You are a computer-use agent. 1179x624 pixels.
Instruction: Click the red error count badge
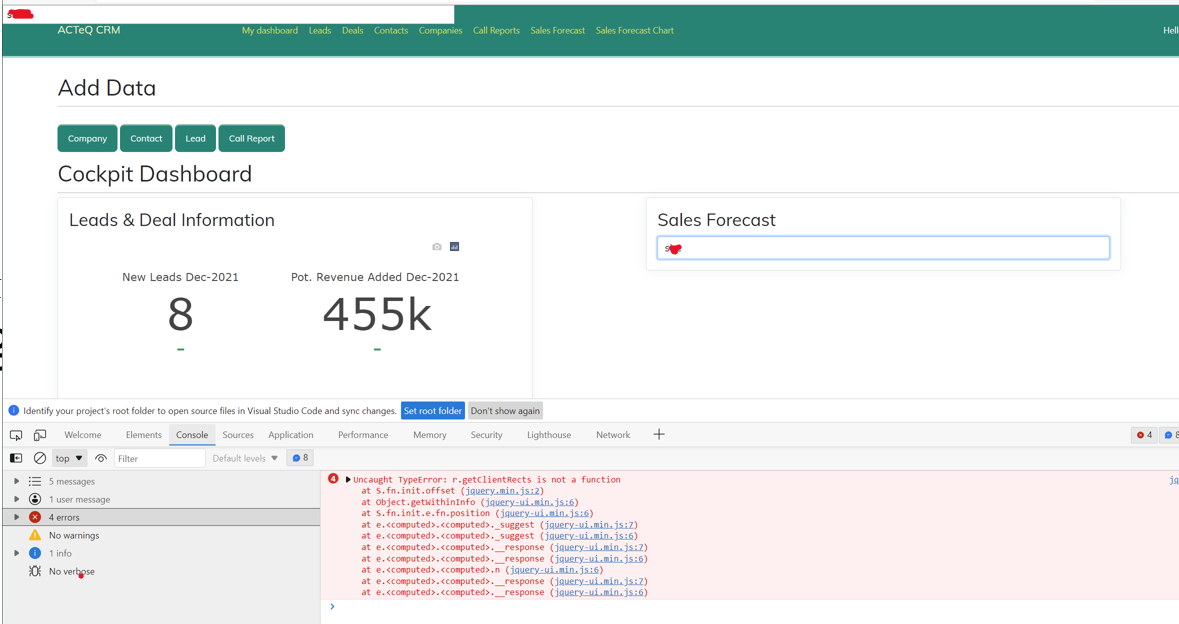click(1144, 435)
